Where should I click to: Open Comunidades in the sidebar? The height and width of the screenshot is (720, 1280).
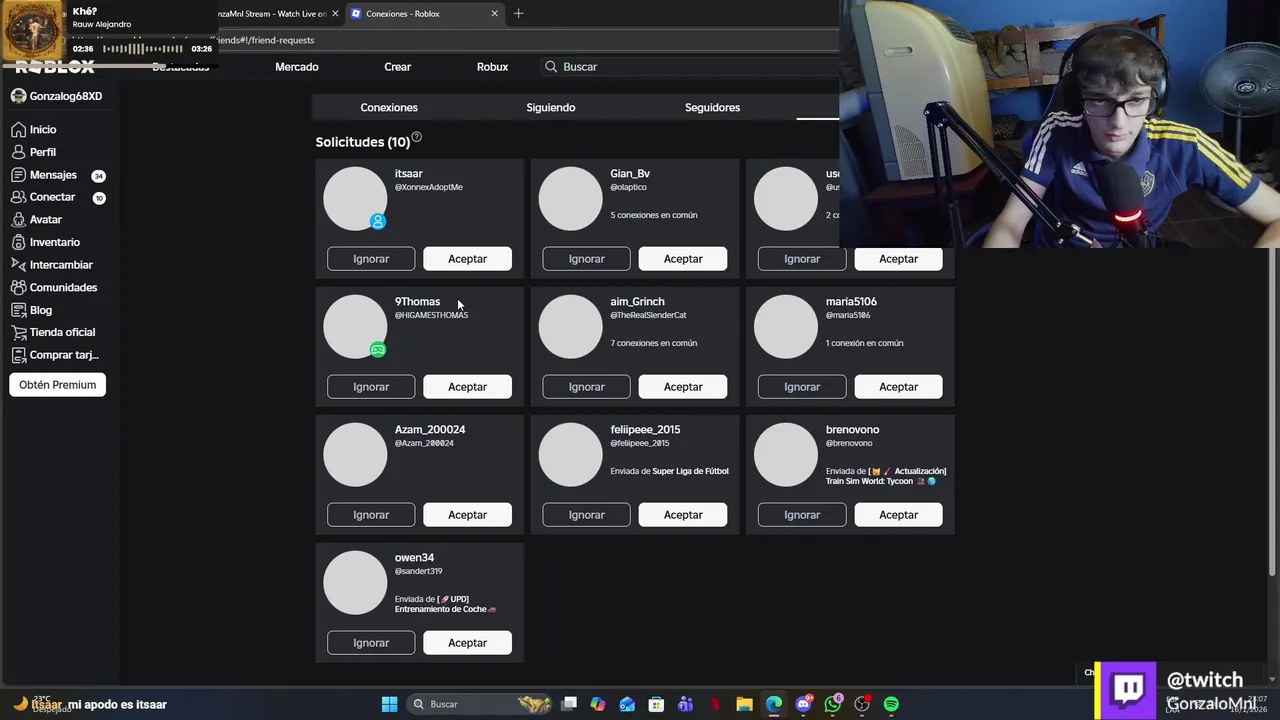(x=54, y=287)
